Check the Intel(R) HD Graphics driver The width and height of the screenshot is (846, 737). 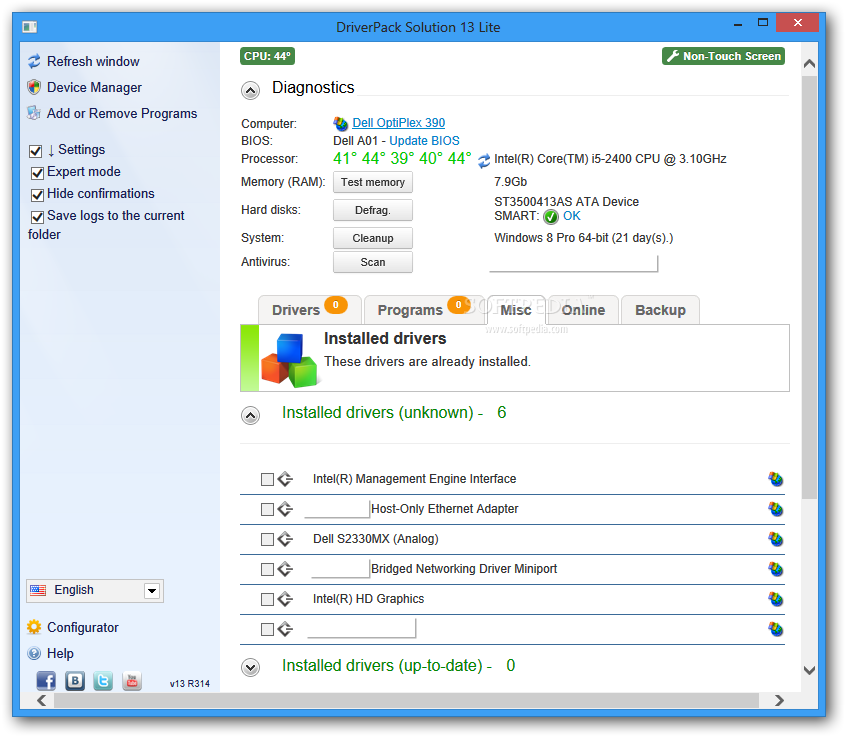click(267, 599)
